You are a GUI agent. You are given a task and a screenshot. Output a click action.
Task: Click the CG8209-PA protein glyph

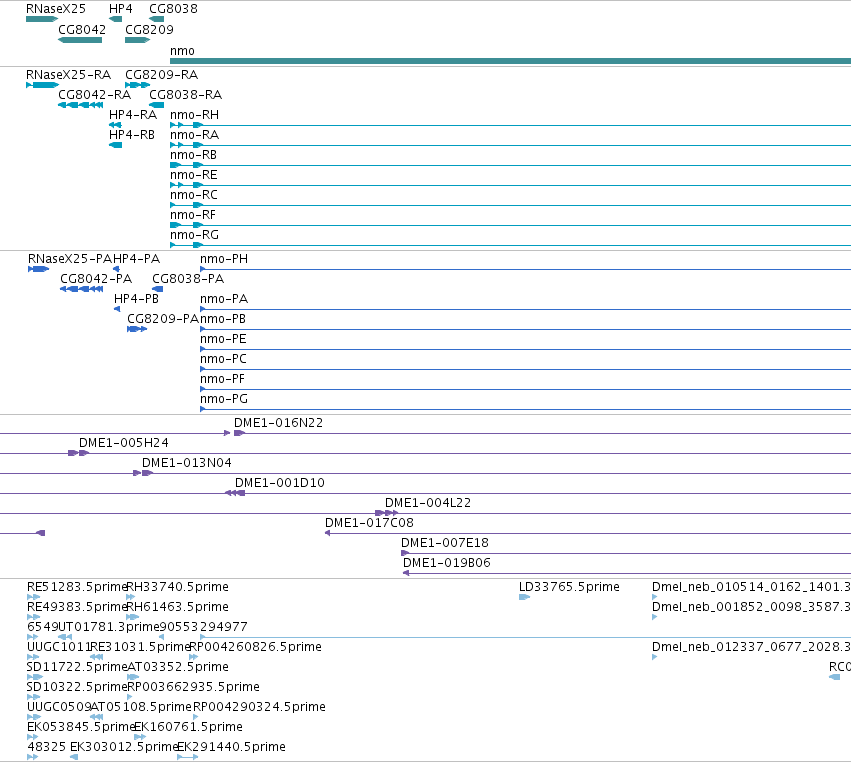click(x=137, y=329)
